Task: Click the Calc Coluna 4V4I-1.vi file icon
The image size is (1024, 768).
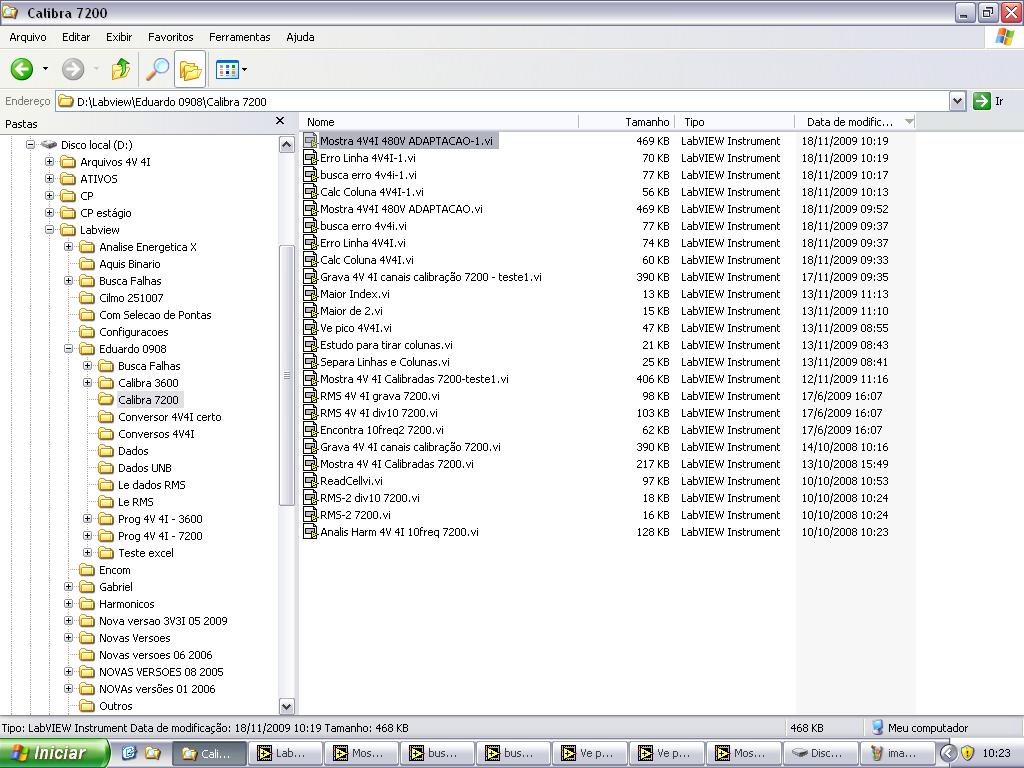Action: (310, 192)
